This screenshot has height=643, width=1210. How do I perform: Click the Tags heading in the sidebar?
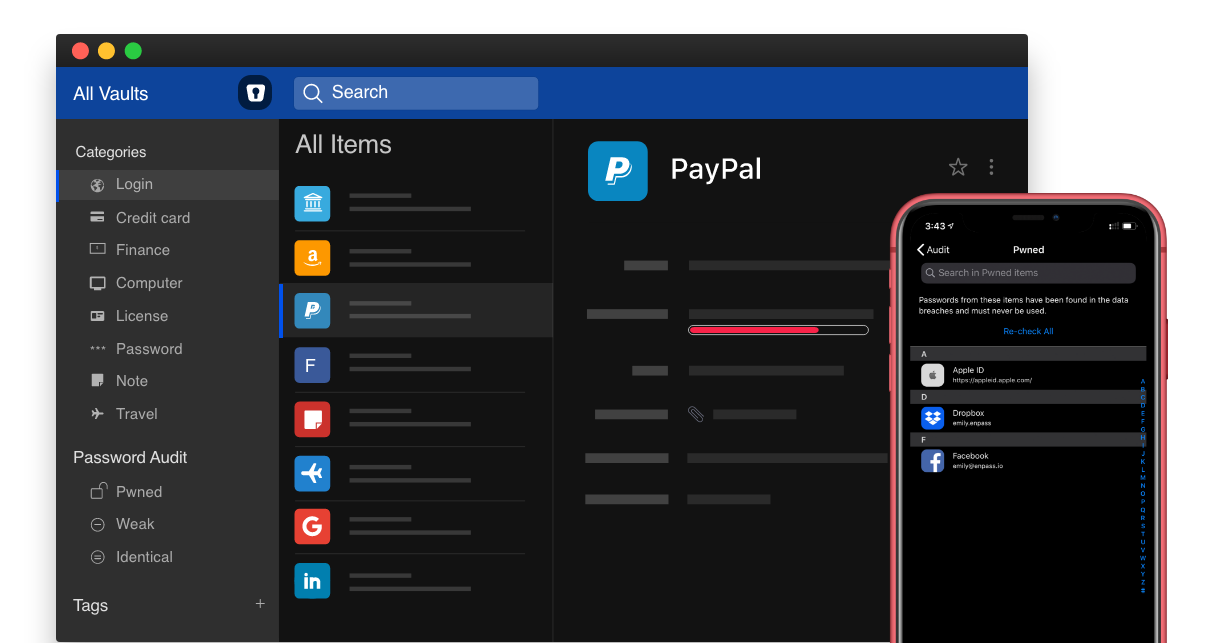(90, 605)
